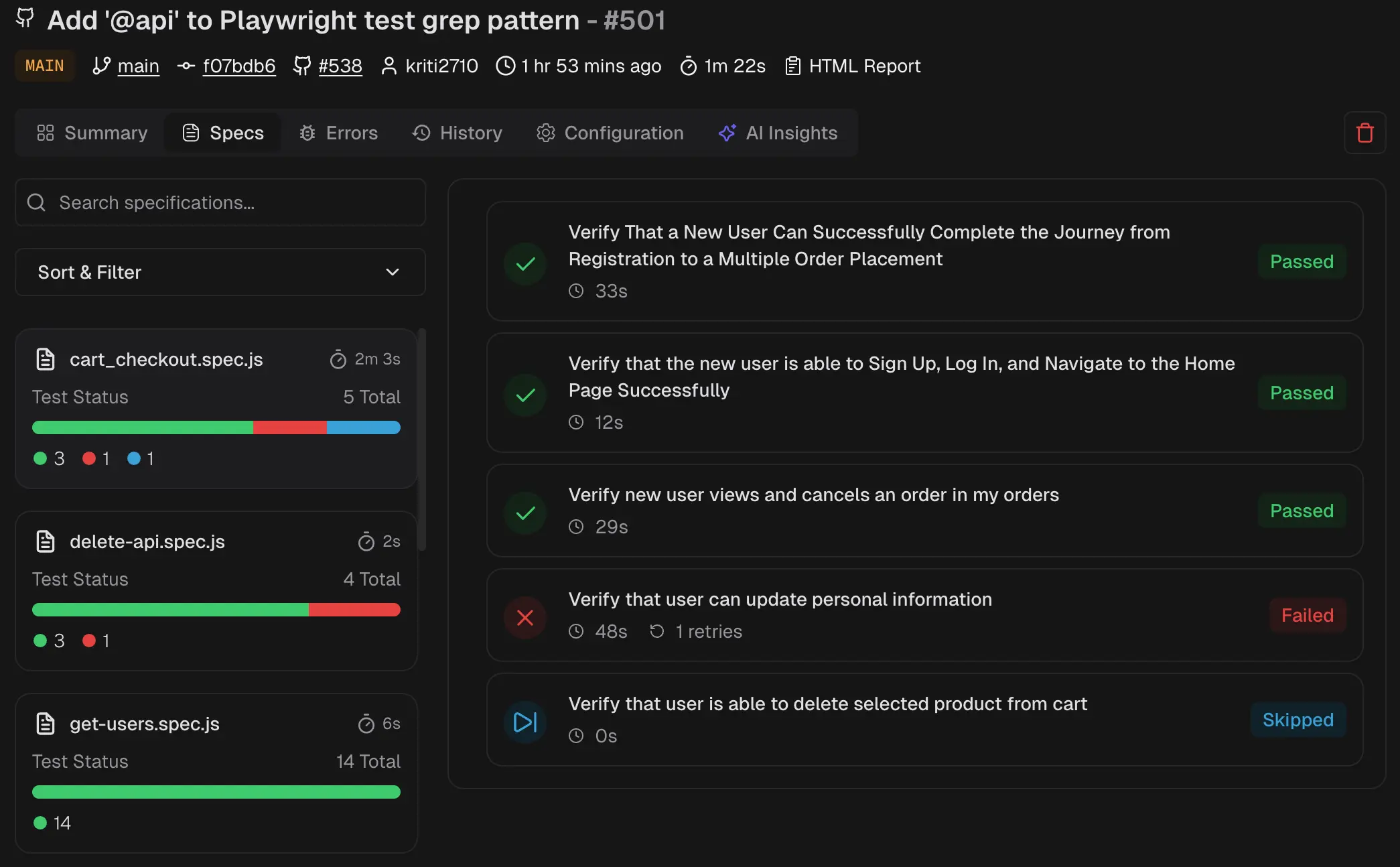Click the skipped test play-forward icon

coord(525,722)
